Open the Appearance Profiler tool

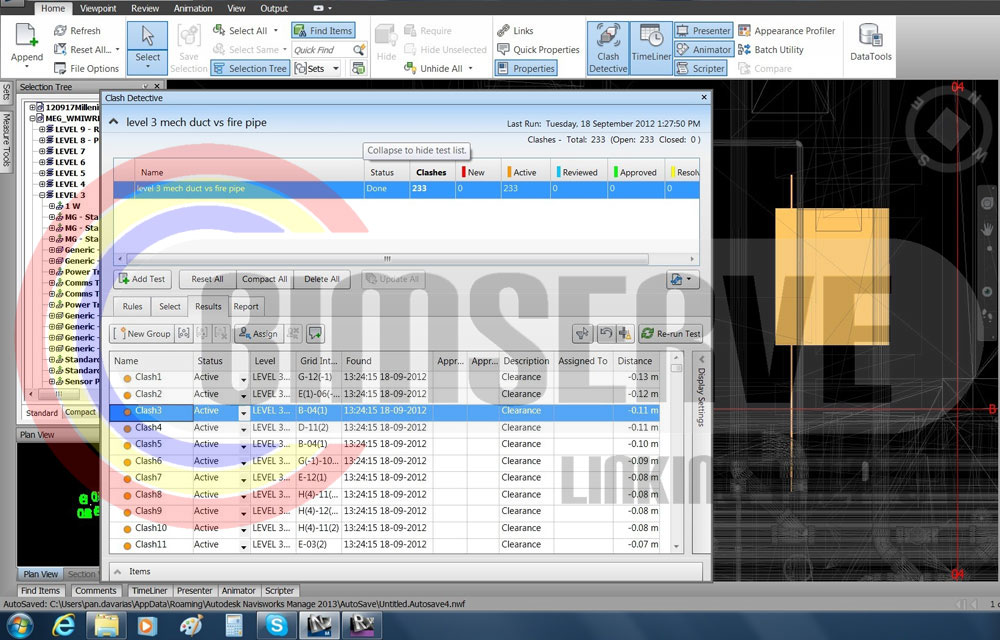[786, 31]
